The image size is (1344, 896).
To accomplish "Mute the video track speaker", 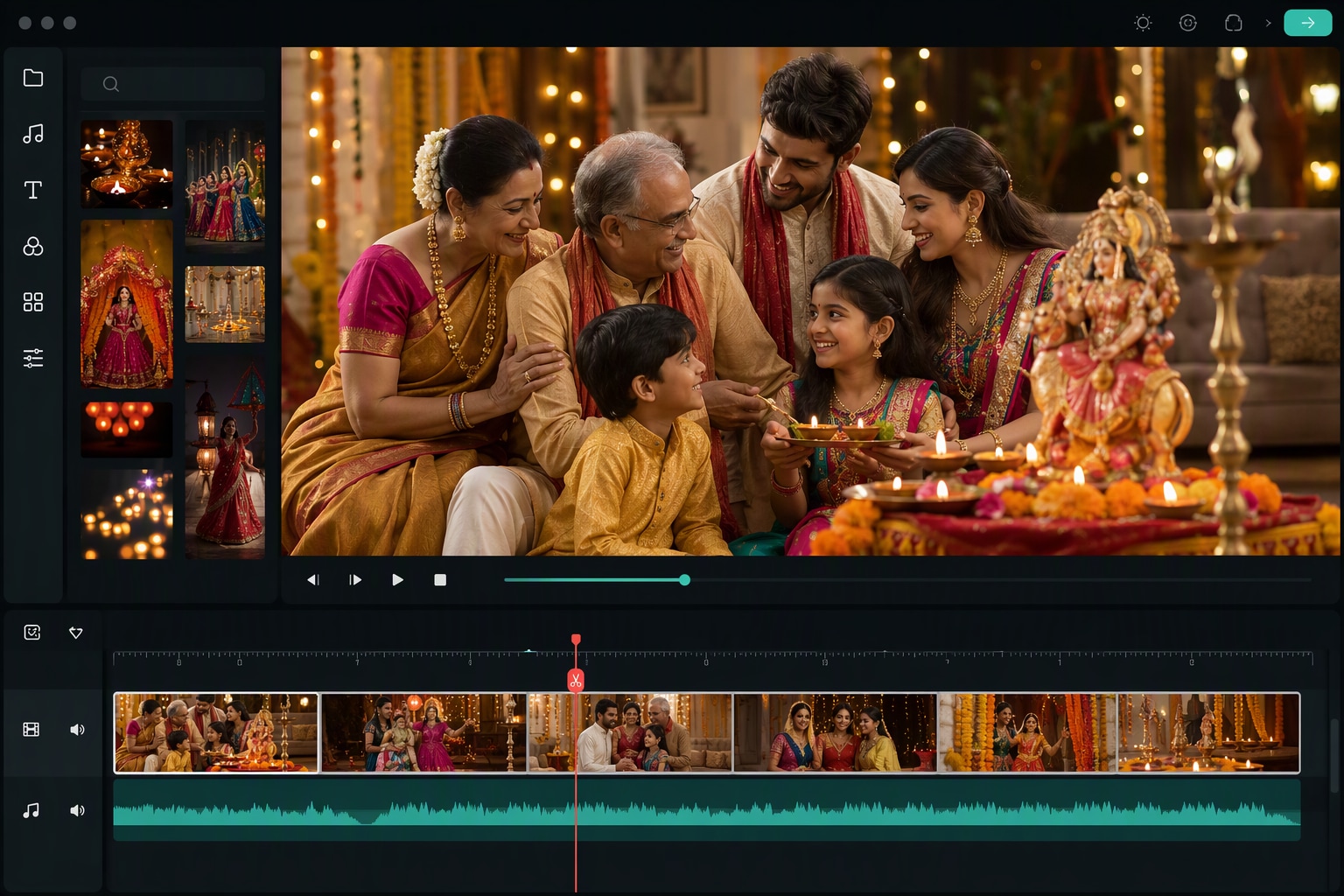I will [x=77, y=730].
